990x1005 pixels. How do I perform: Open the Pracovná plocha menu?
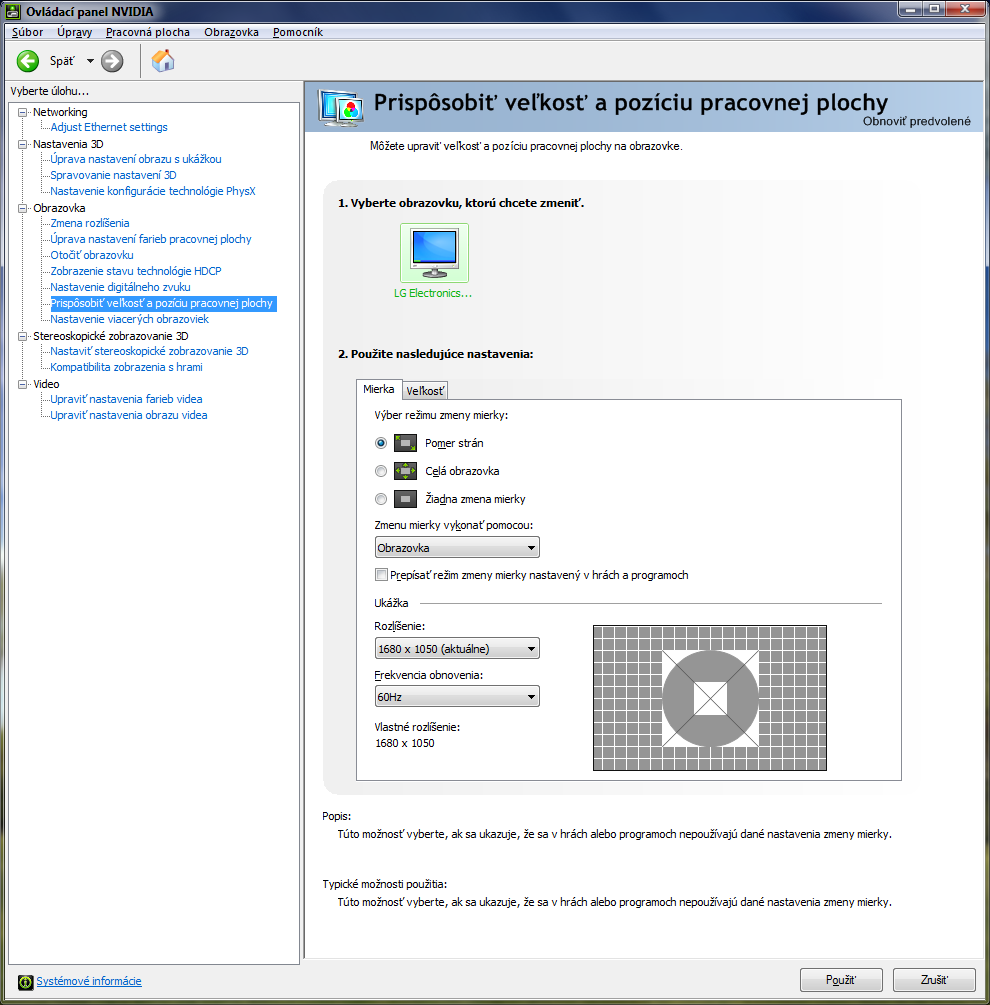click(x=148, y=32)
